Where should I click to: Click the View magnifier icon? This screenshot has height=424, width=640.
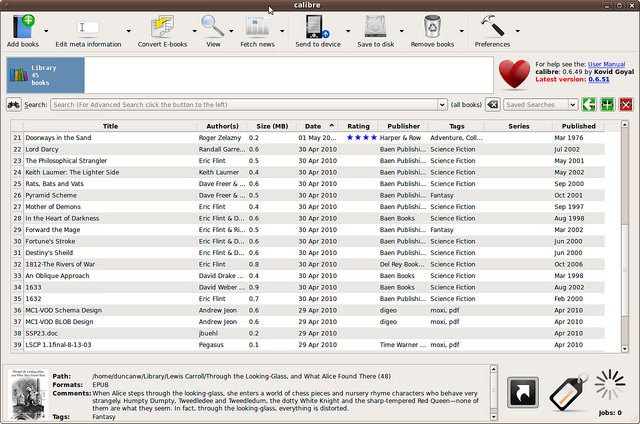[213, 26]
